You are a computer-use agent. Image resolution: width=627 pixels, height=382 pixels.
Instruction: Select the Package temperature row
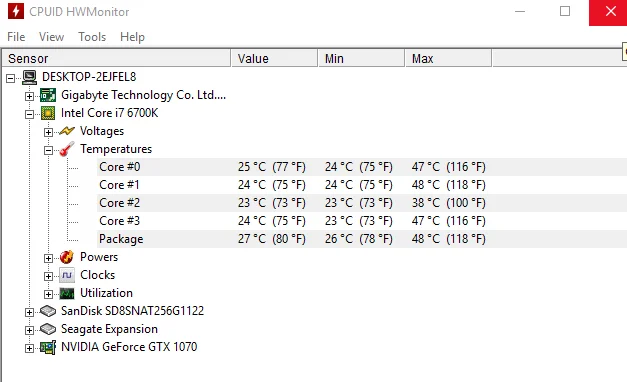[362, 239]
